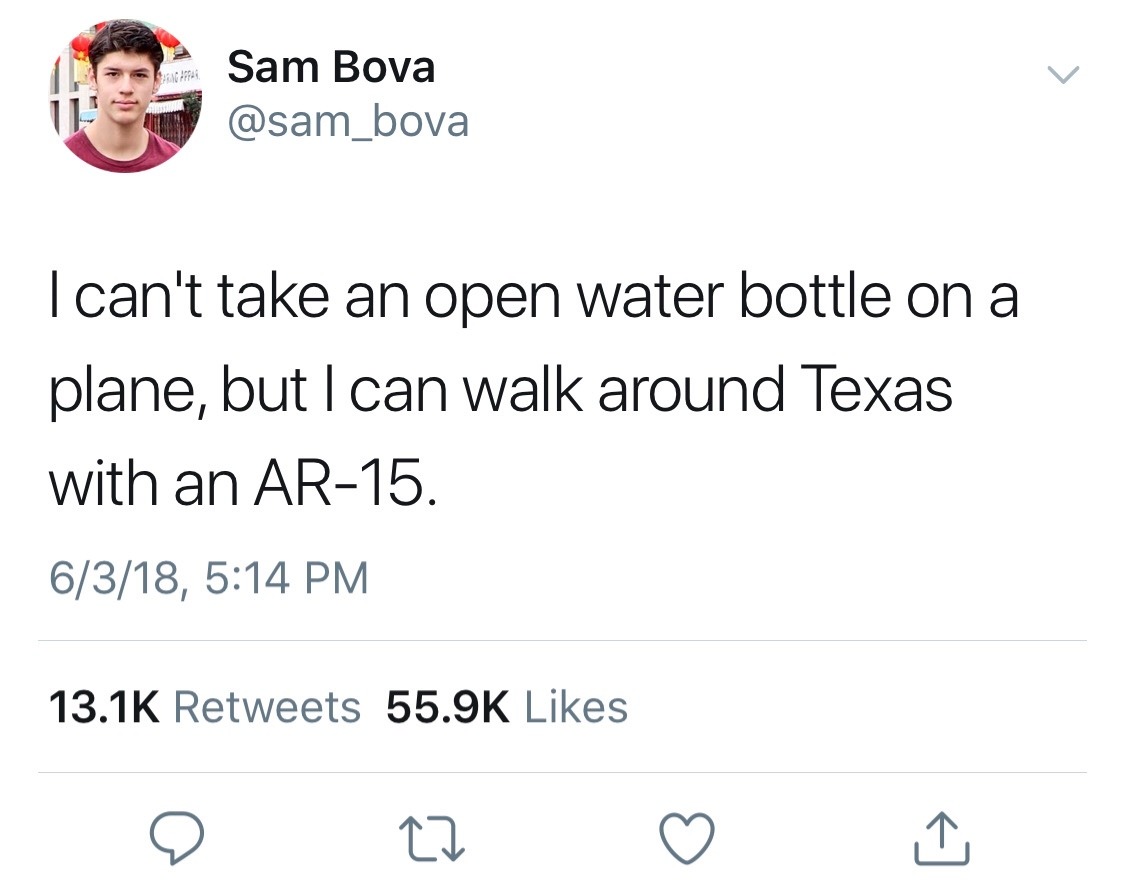View the 55.9K Likes list
The width and height of the screenshot is (1125, 892).
(x=507, y=707)
